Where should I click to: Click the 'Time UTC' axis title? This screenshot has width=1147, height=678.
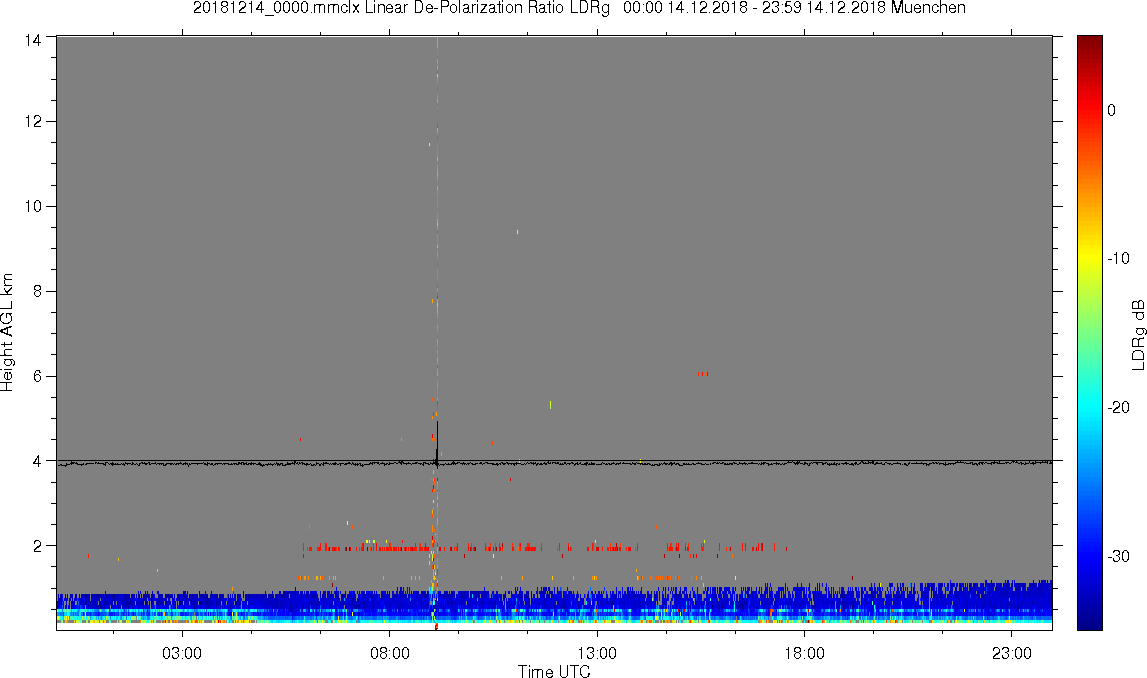(554, 671)
